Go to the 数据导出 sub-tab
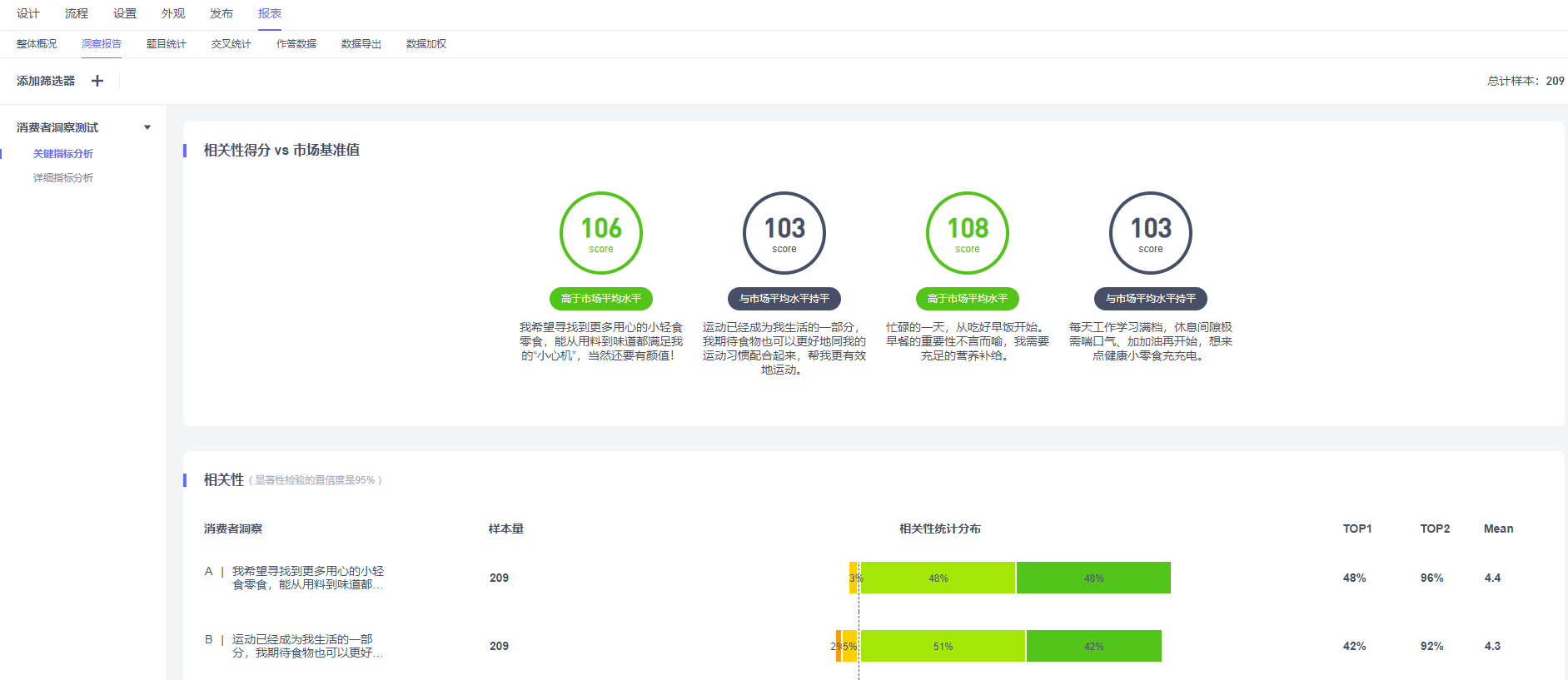Image resolution: width=1568 pixels, height=680 pixels. [361, 44]
